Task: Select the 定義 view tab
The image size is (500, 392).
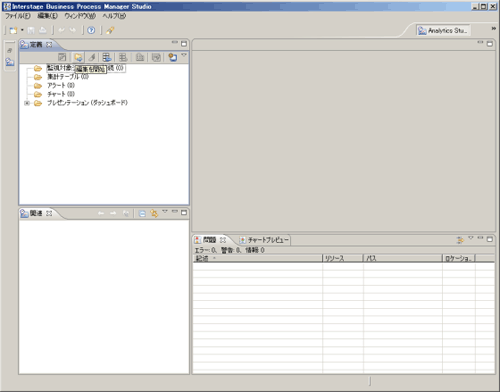Action: click(x=36, y=45)
